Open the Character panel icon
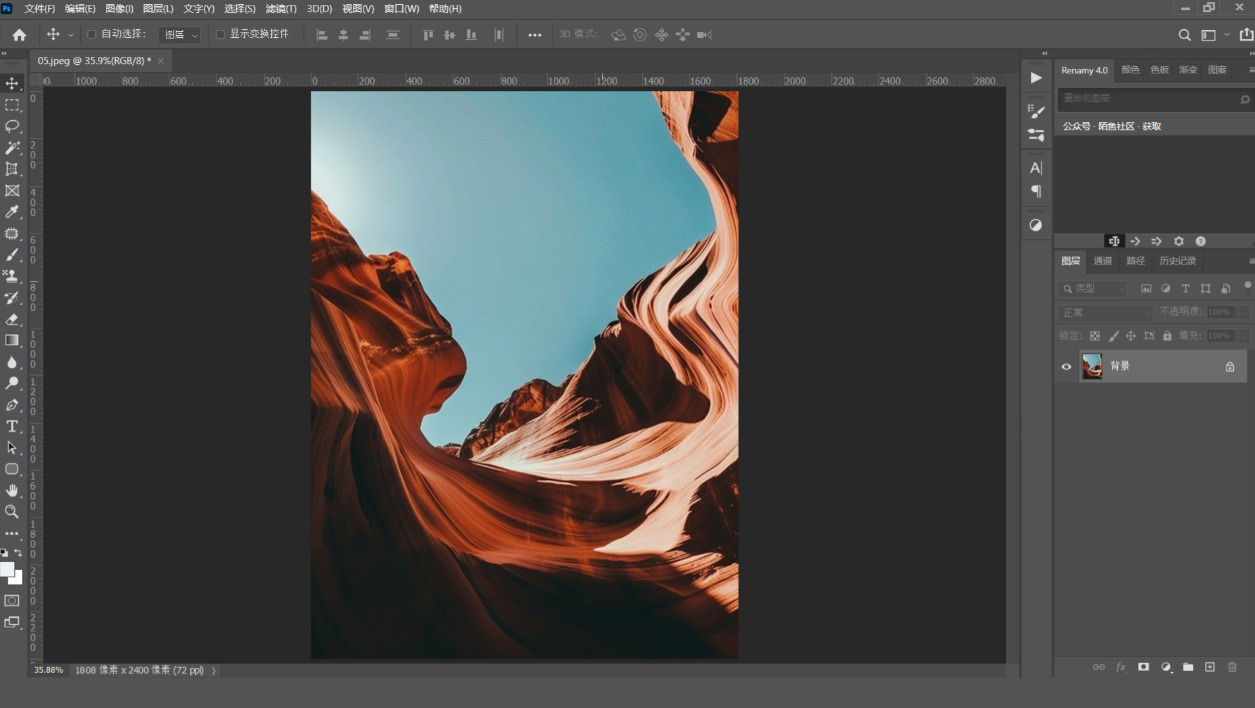This screenshot has height=708, width=1255. pos(1036,167)
